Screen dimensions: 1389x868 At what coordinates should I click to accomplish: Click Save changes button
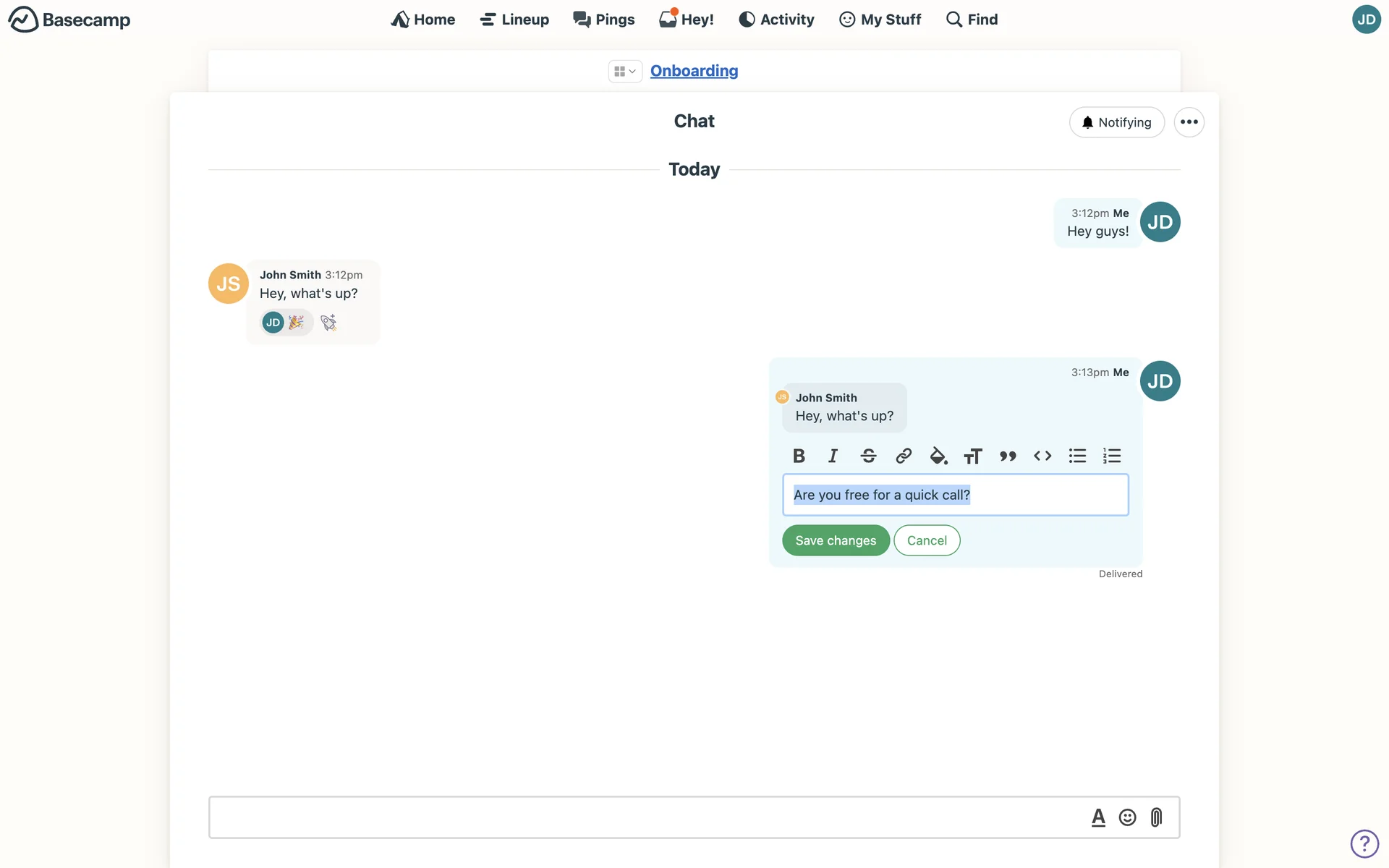click(x=836, y=540)
